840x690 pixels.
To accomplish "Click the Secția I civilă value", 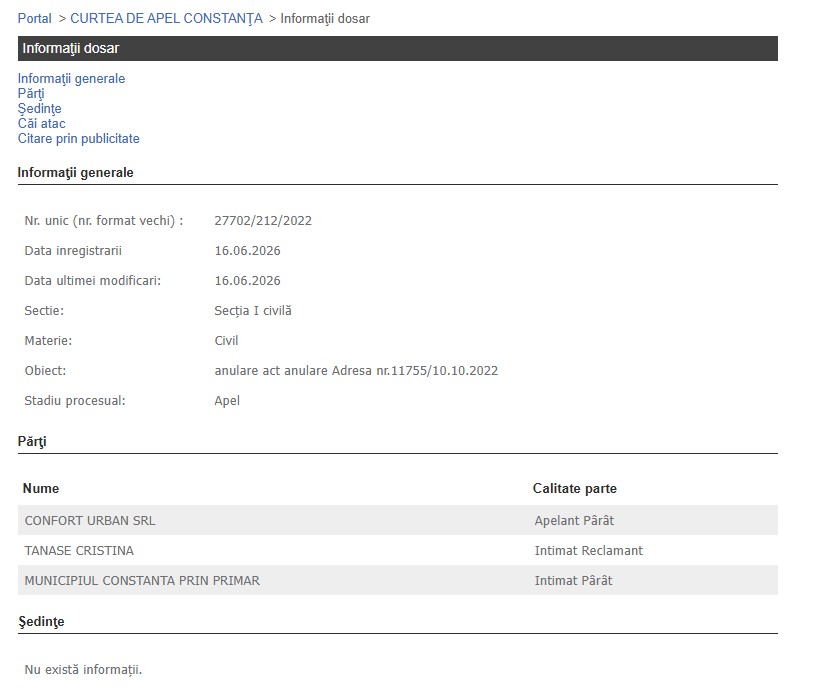I will click(253, 311).
